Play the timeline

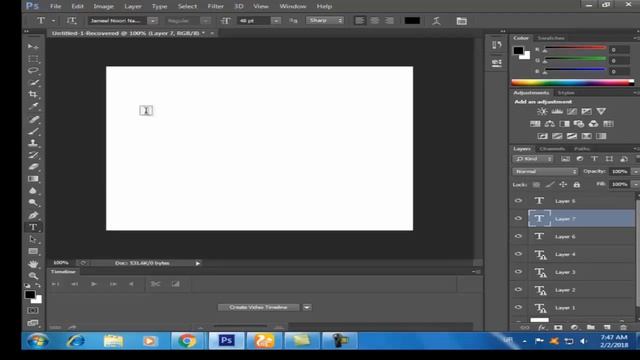pyautogui.click(x=93, y=284)
